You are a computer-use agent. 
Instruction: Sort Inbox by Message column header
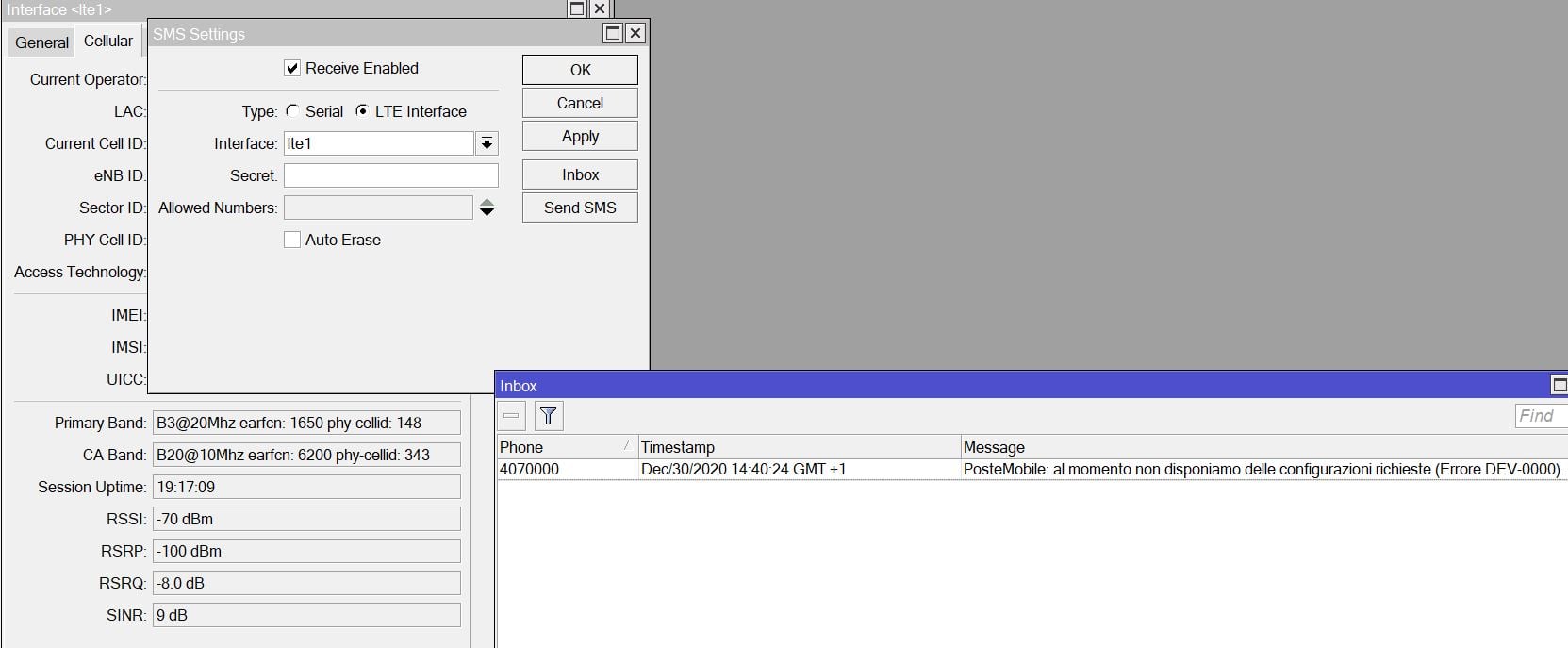point(1263,447)
